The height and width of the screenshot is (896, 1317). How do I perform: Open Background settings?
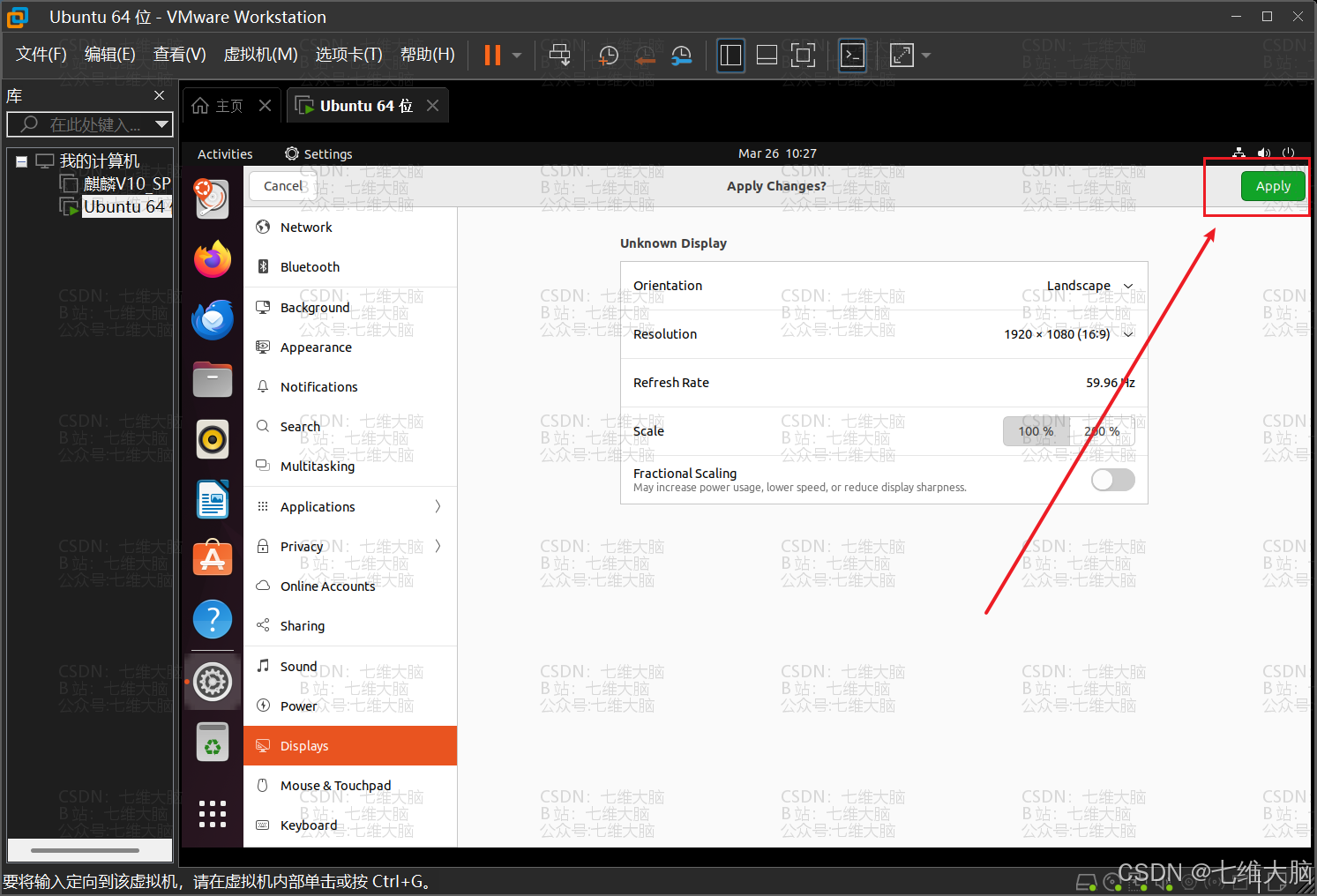tap(350, 308)
